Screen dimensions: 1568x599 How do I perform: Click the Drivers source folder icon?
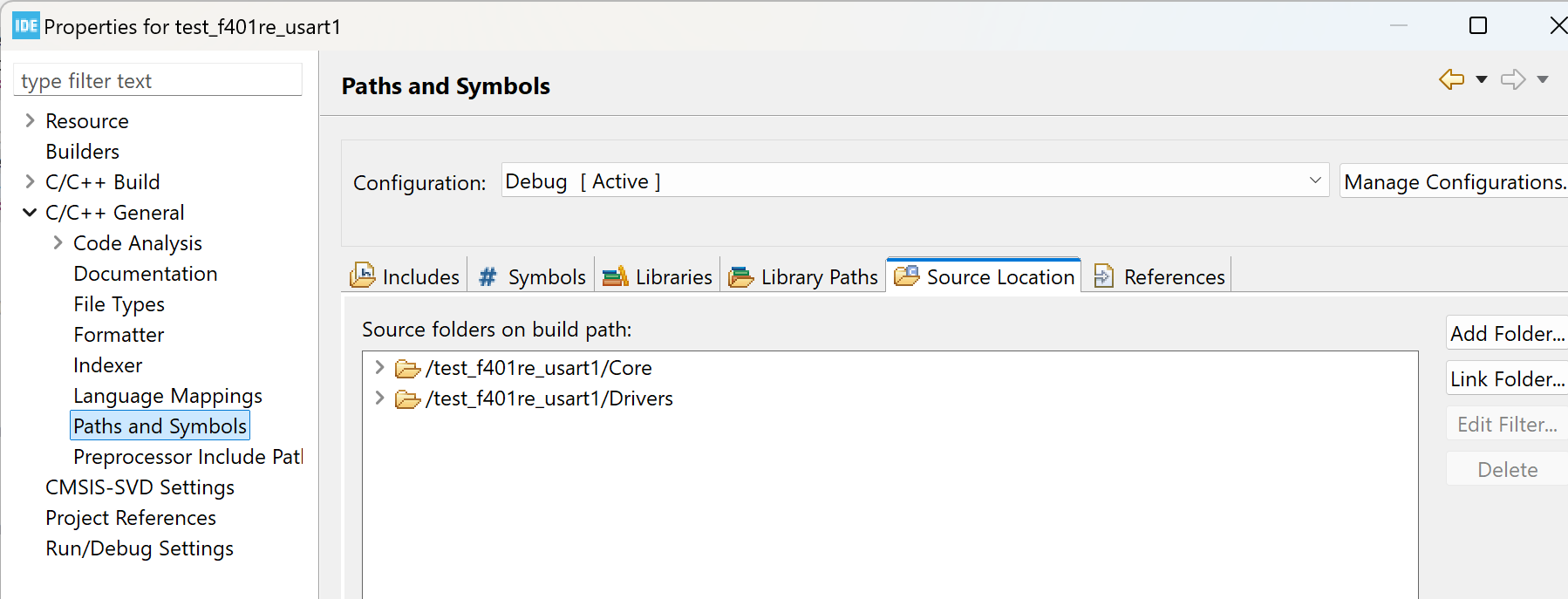407,399
